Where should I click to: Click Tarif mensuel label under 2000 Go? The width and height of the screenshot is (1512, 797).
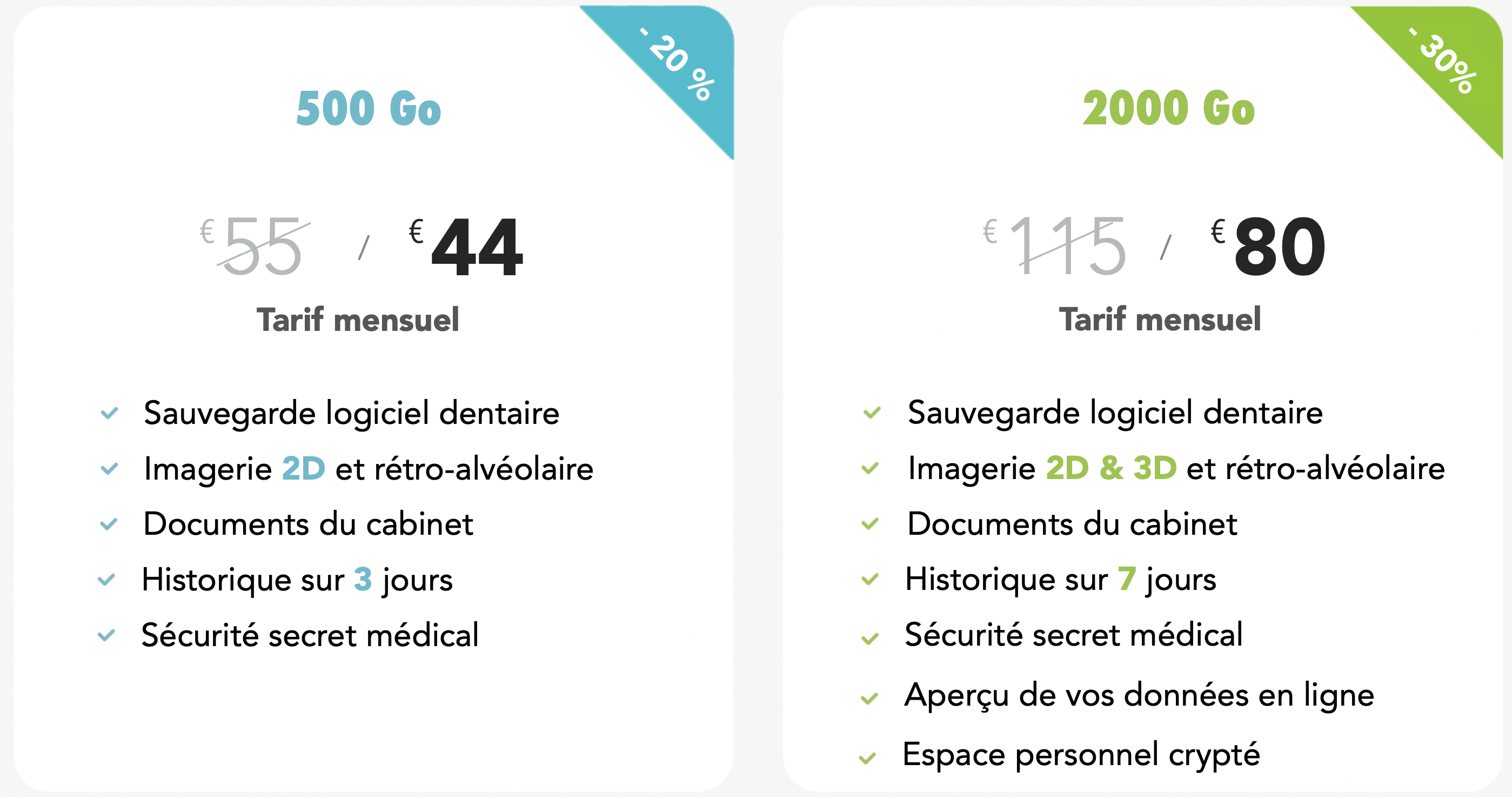(1160, 320)
